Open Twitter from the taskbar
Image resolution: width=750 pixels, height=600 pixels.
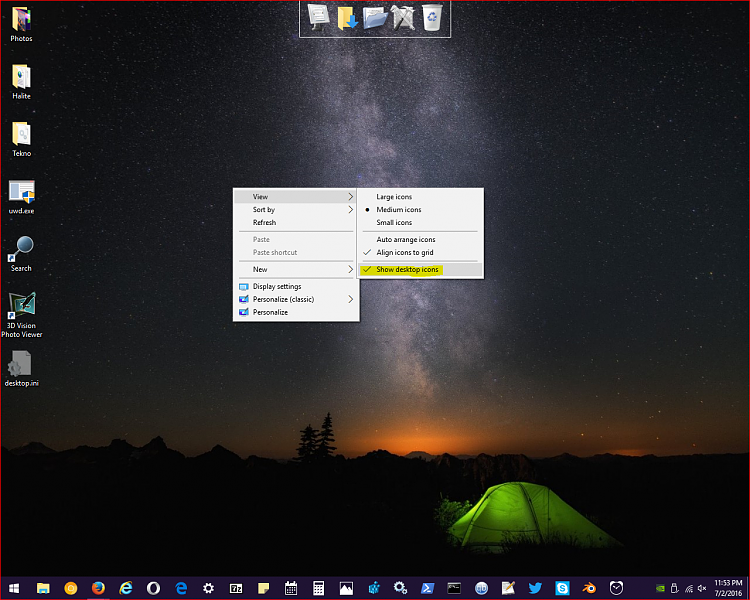(535, 588)
